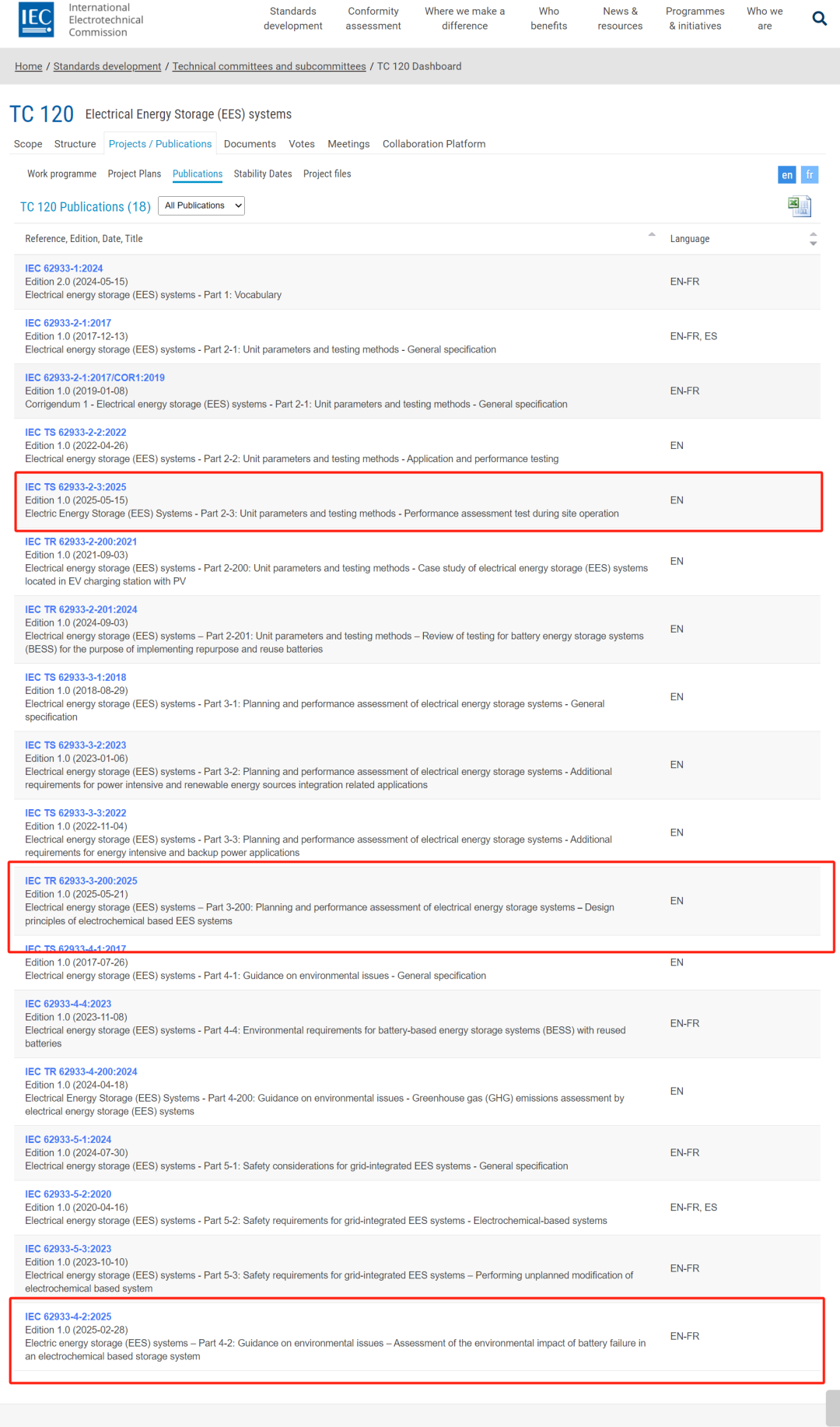Switch to the Structure tab

75,144
